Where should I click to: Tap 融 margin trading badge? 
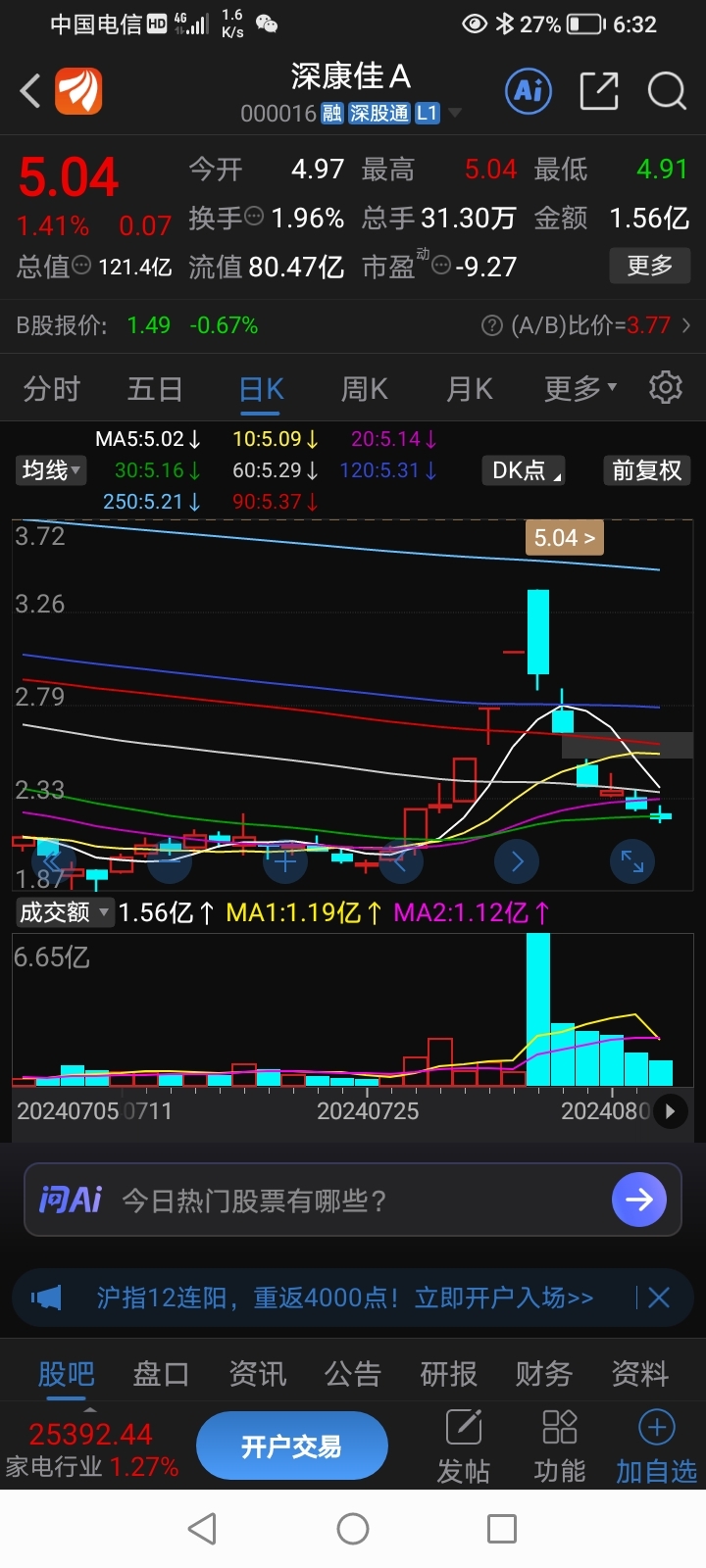pyautogui.click(x=332, y=114)
